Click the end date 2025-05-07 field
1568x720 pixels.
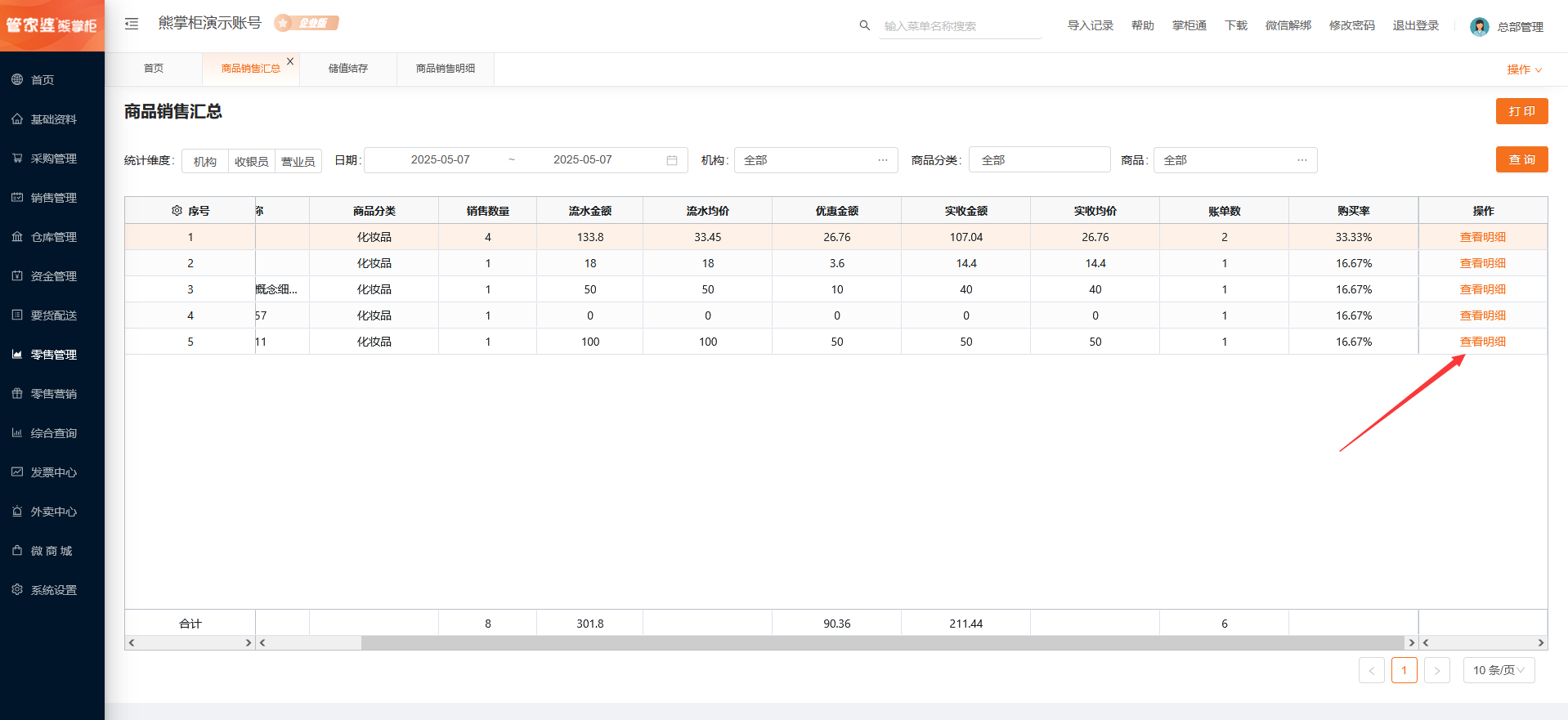click(x=583, y=160)
